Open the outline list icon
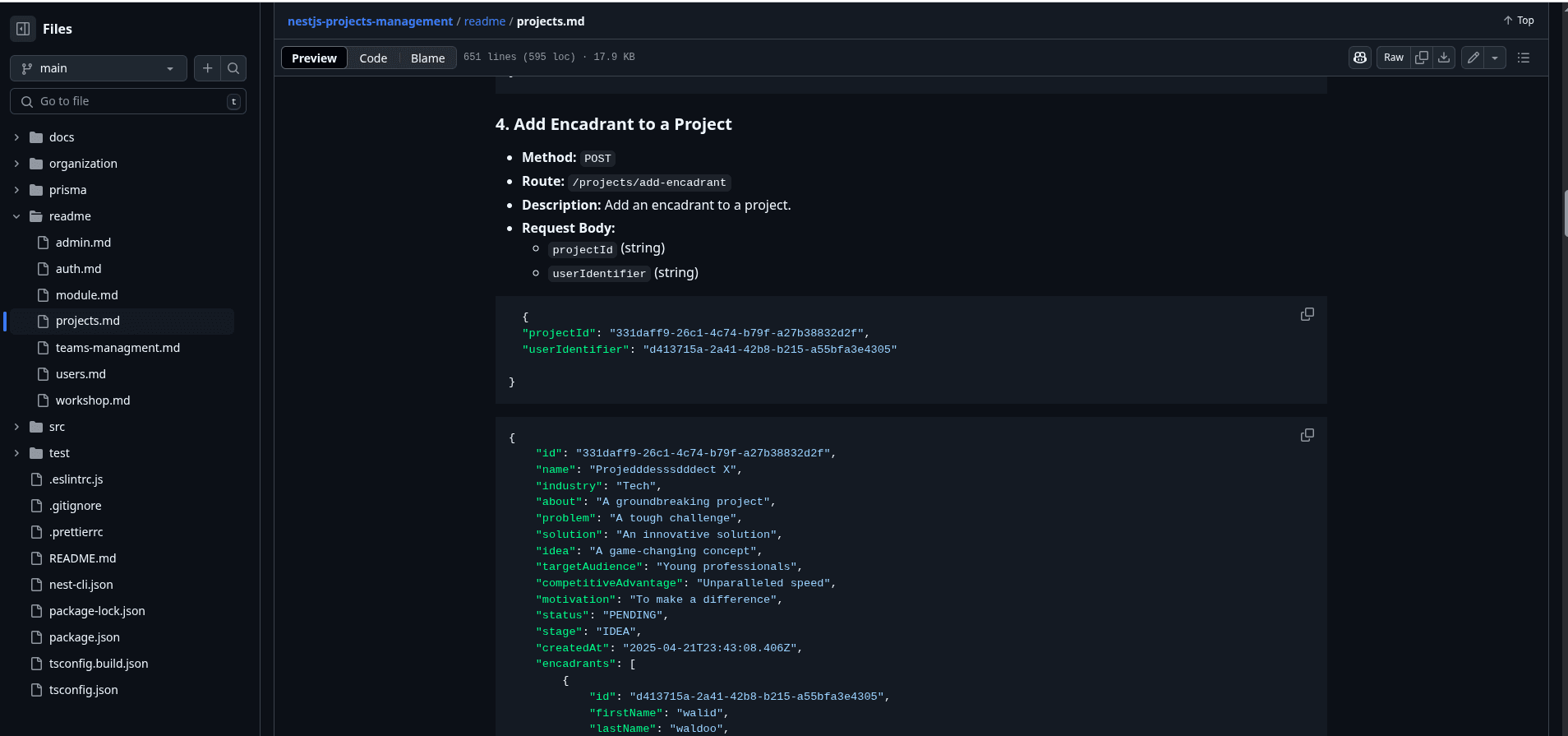This screenshot has width=1568, height=736. pos(1524,58)
